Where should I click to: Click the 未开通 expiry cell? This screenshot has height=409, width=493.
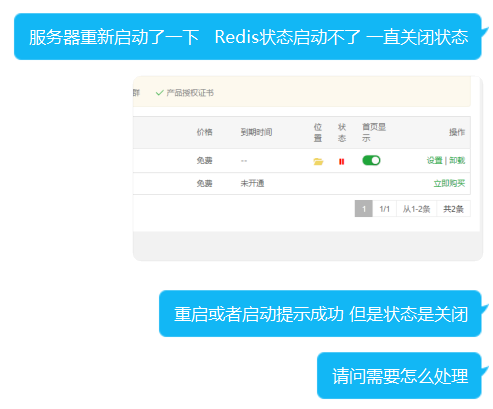pos(252,183)
